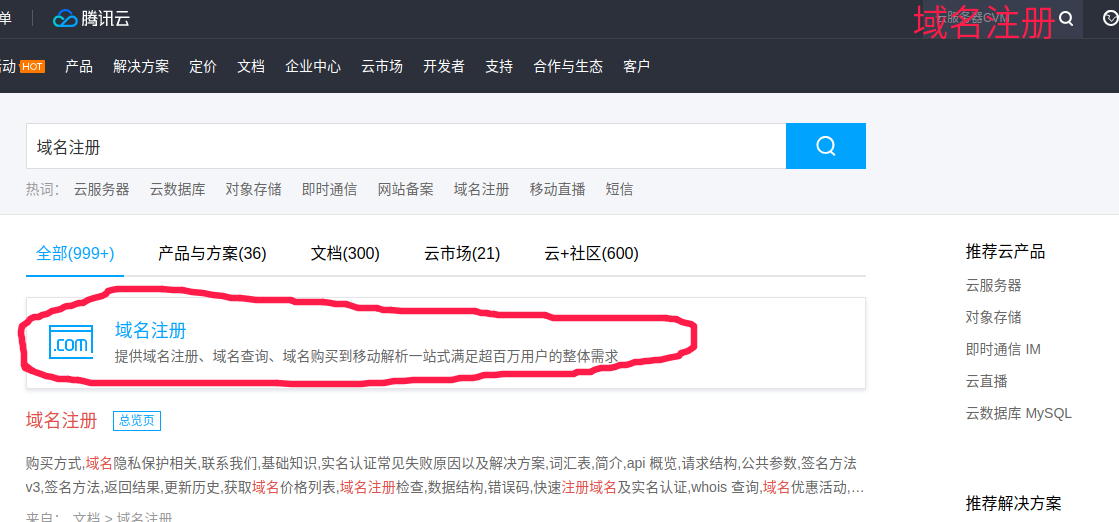Open the red 域名注册 result heading
The width and height of the screenshot is (1119, 522).
tap(61, 420)
